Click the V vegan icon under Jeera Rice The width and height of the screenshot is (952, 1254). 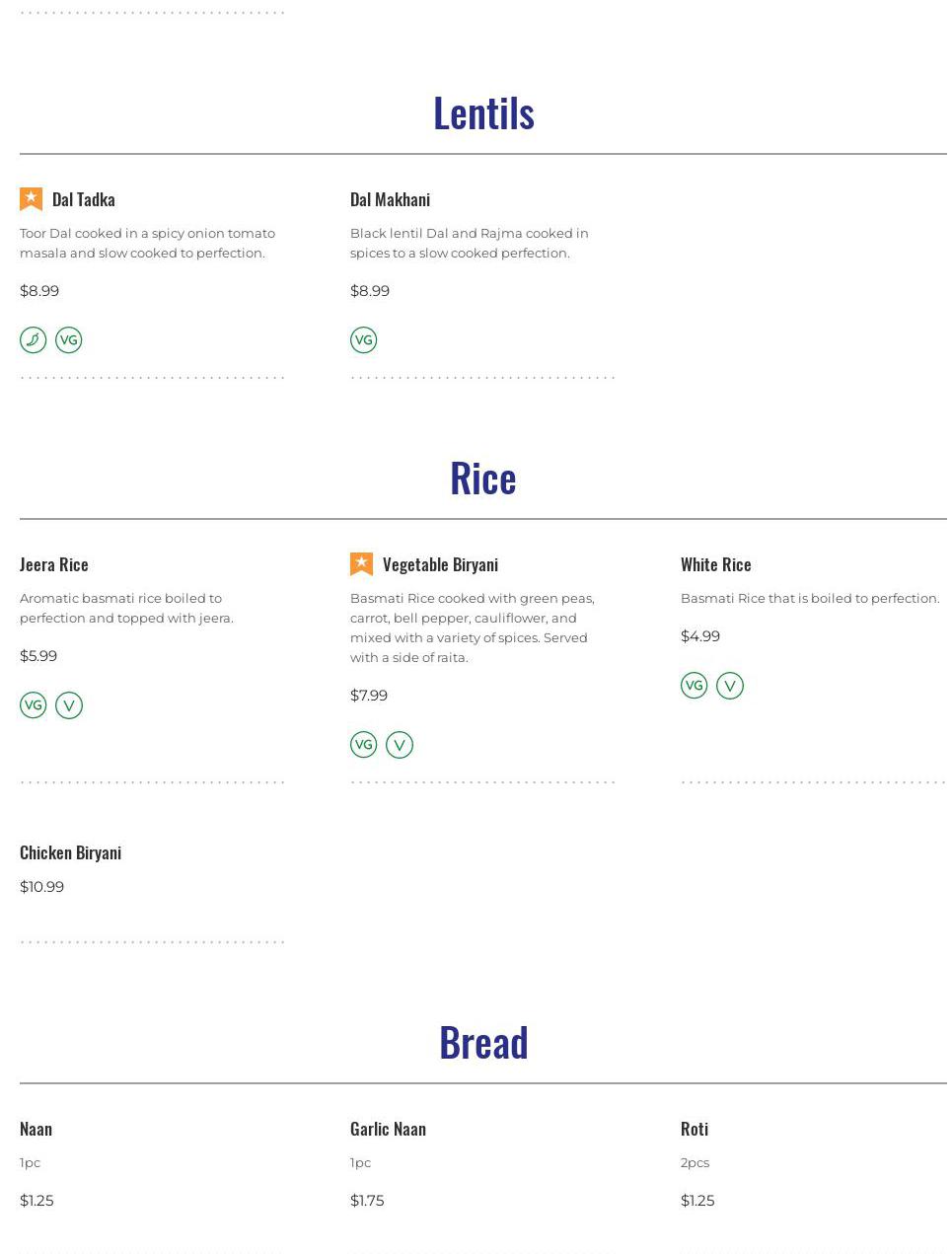click(x=69, y=705)
